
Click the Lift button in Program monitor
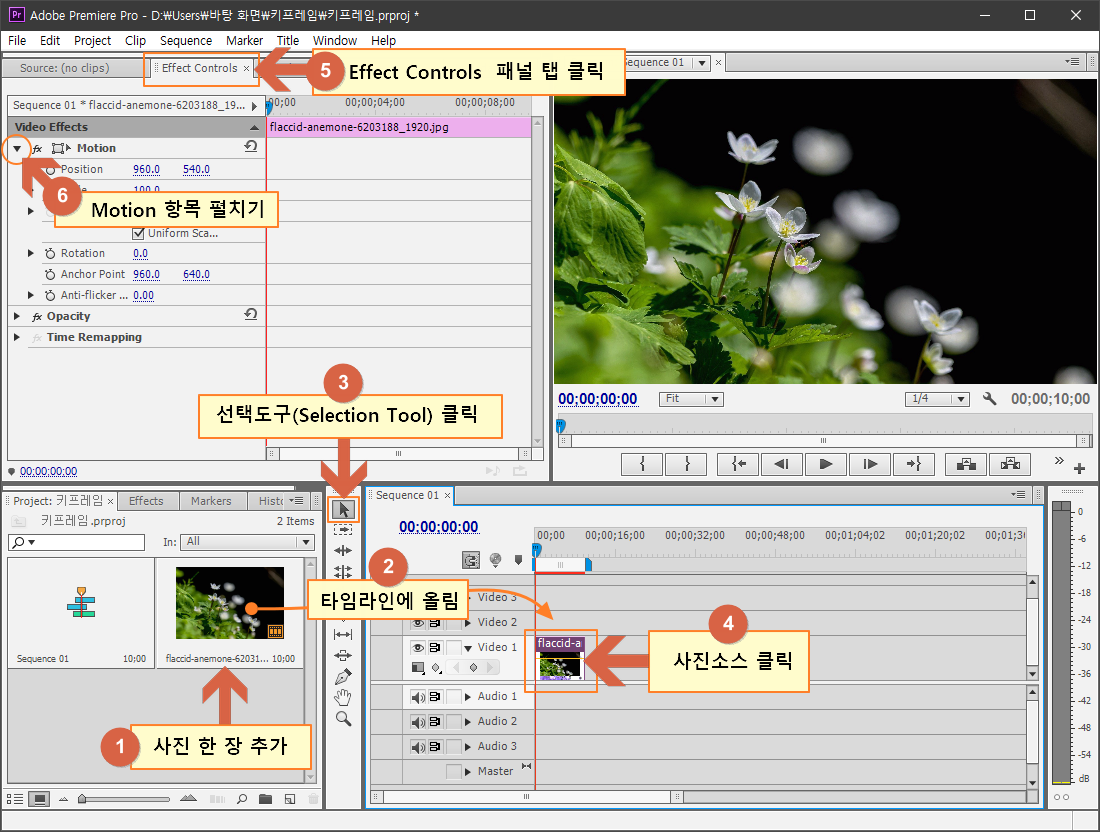(x=966, y=464)
